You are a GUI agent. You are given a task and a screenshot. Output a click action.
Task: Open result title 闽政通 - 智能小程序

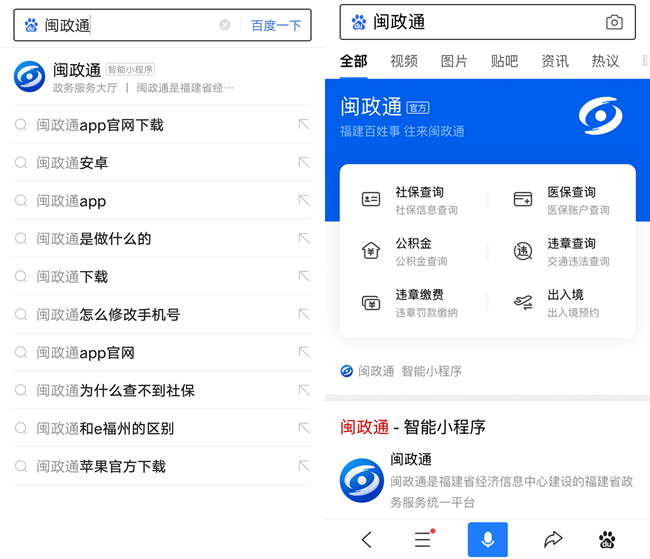pyautogui.click(x=412, y=427)
